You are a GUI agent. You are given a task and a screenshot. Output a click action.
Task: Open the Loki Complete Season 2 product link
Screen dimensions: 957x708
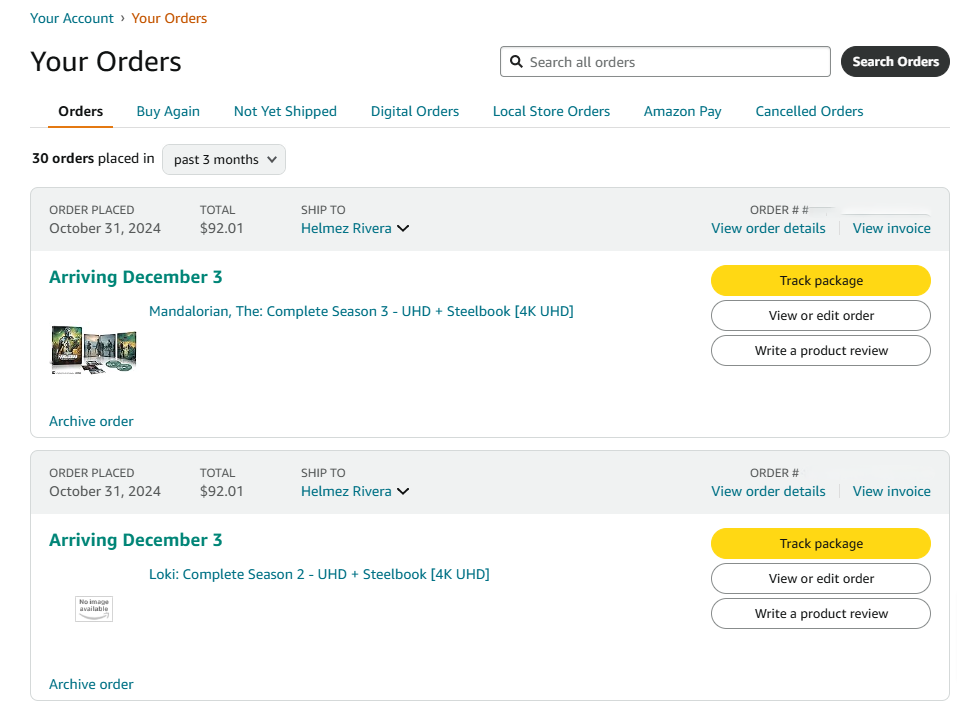coord(319,574)
